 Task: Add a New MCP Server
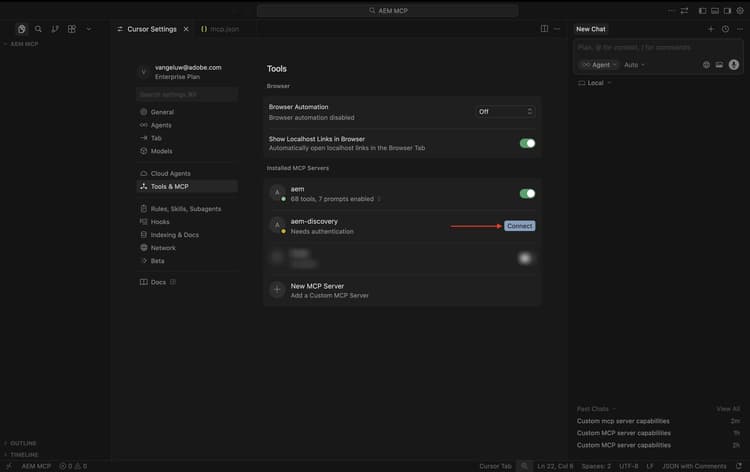(x=402, y=290)
